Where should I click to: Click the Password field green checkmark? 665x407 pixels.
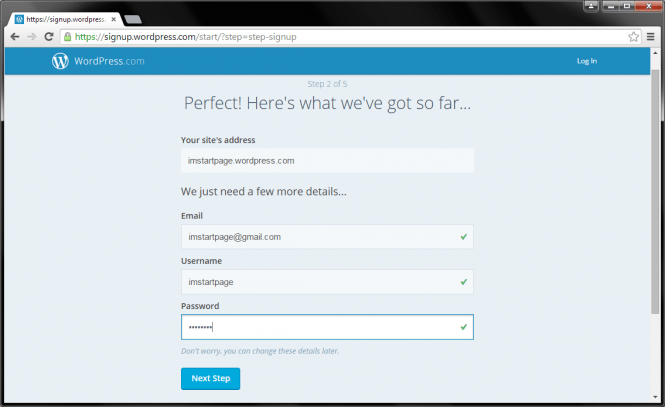464,327
